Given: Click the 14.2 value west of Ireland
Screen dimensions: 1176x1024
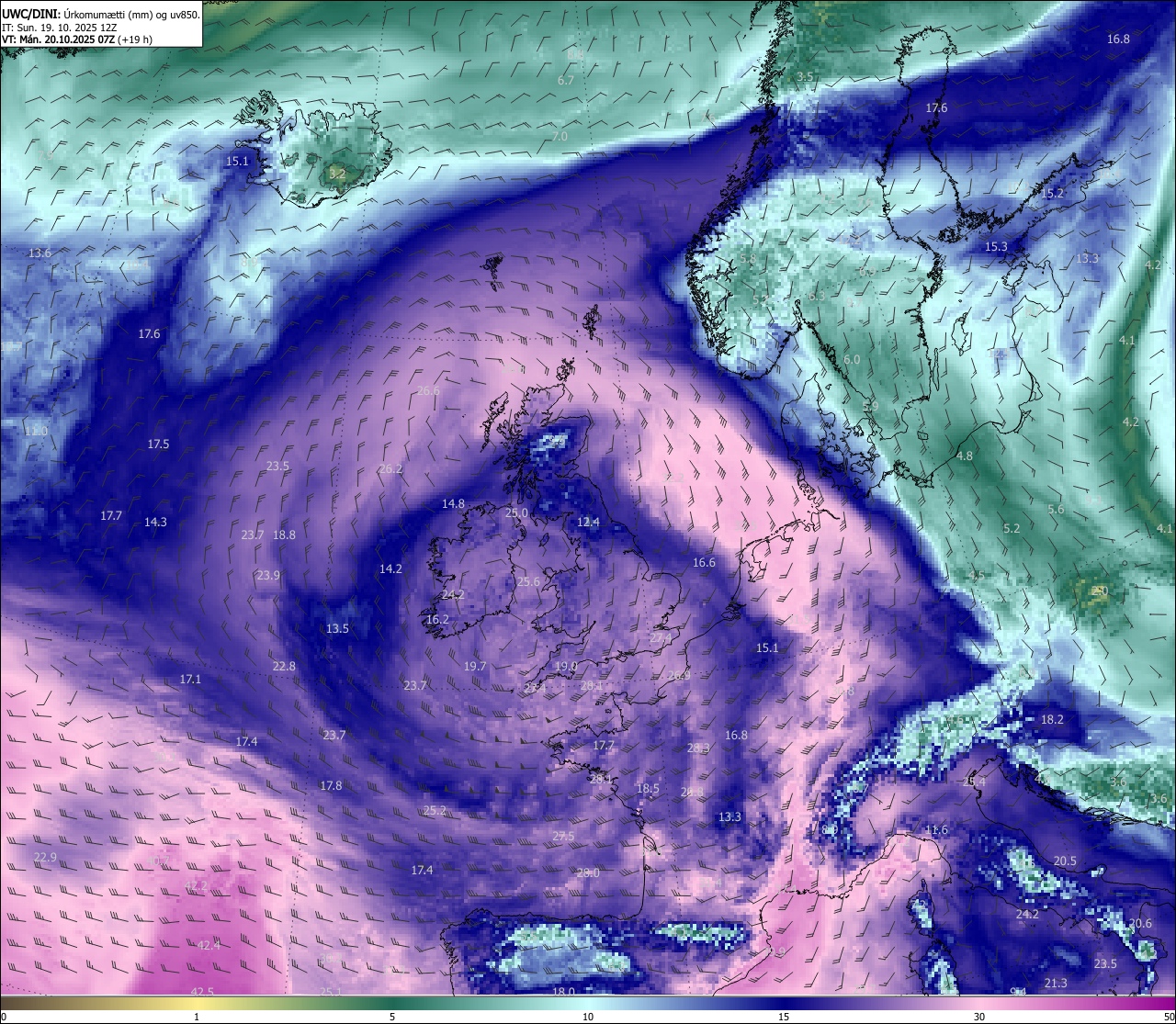Looking at the screenshot, I should click(390, 569).
